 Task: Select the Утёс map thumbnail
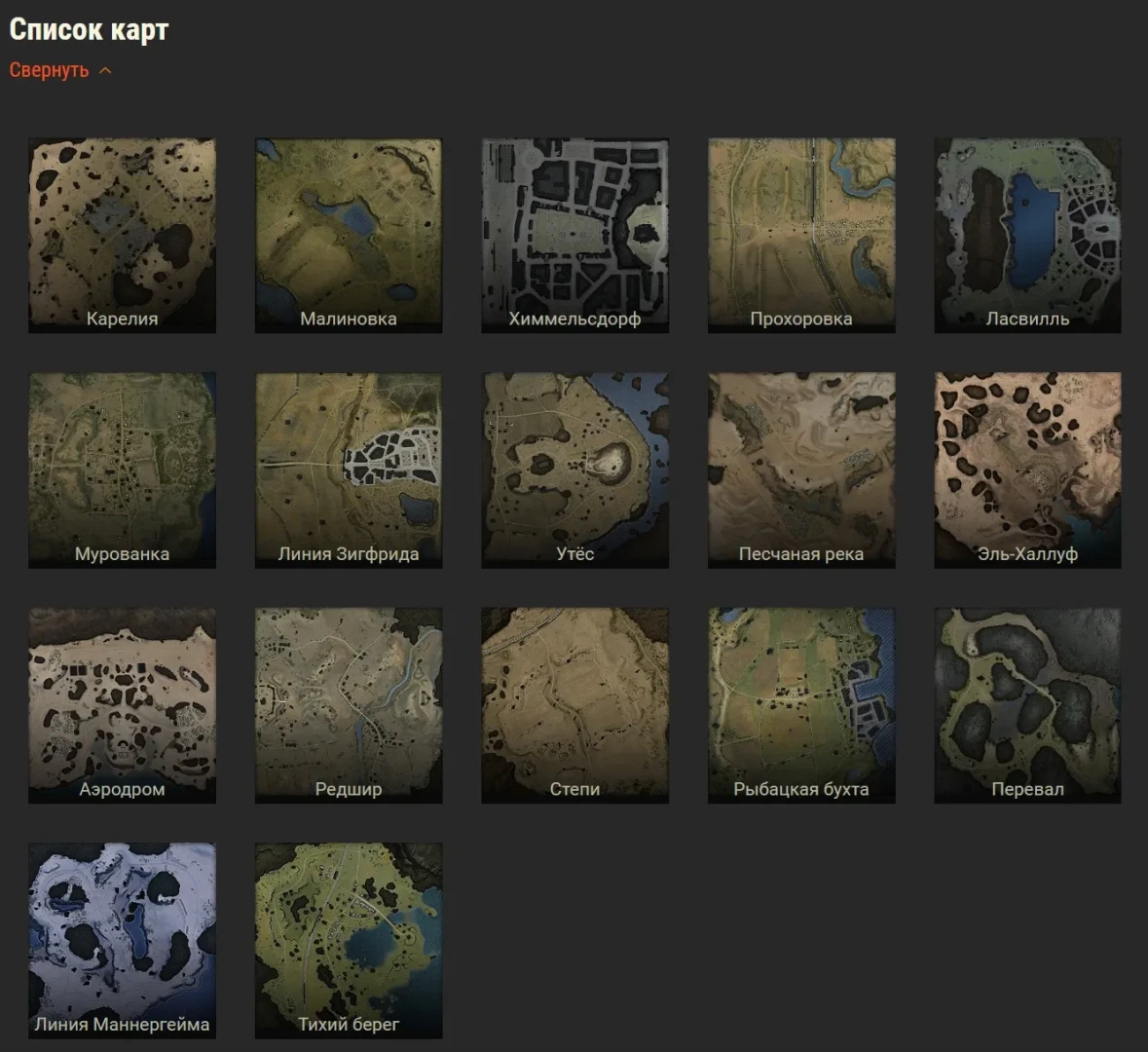[574, 470]
